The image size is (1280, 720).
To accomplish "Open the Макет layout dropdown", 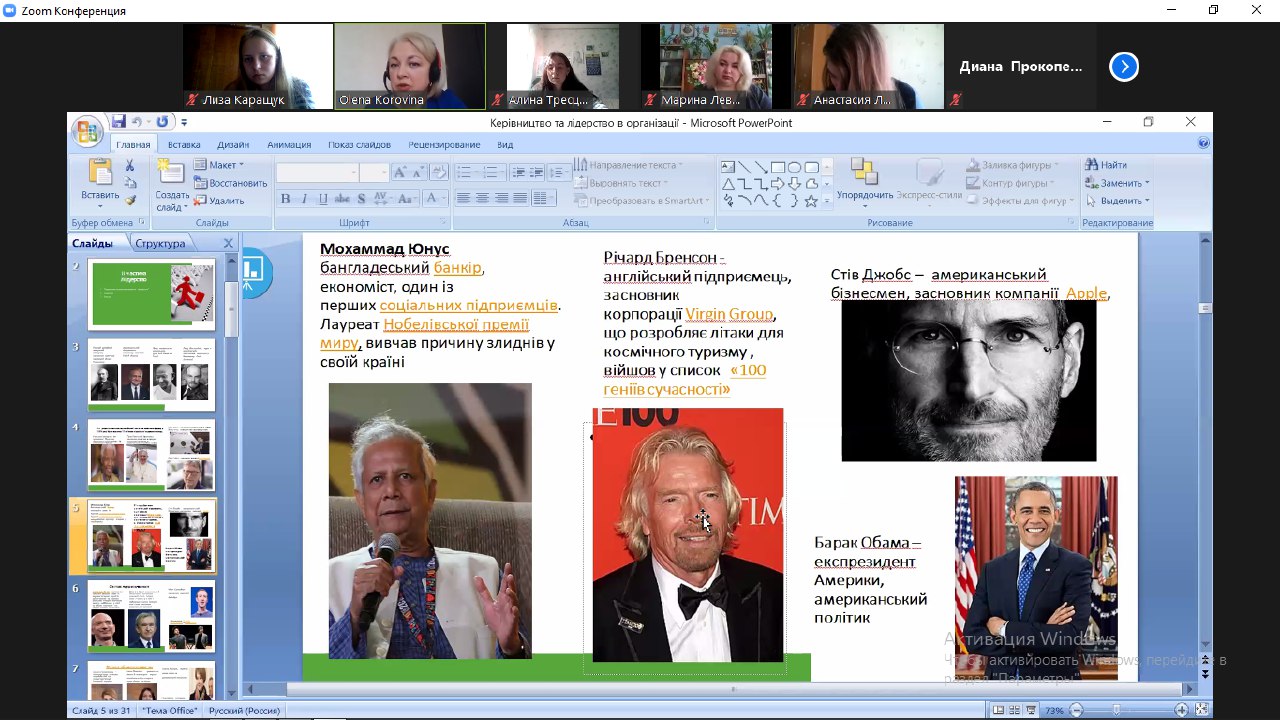I will 219,165.
